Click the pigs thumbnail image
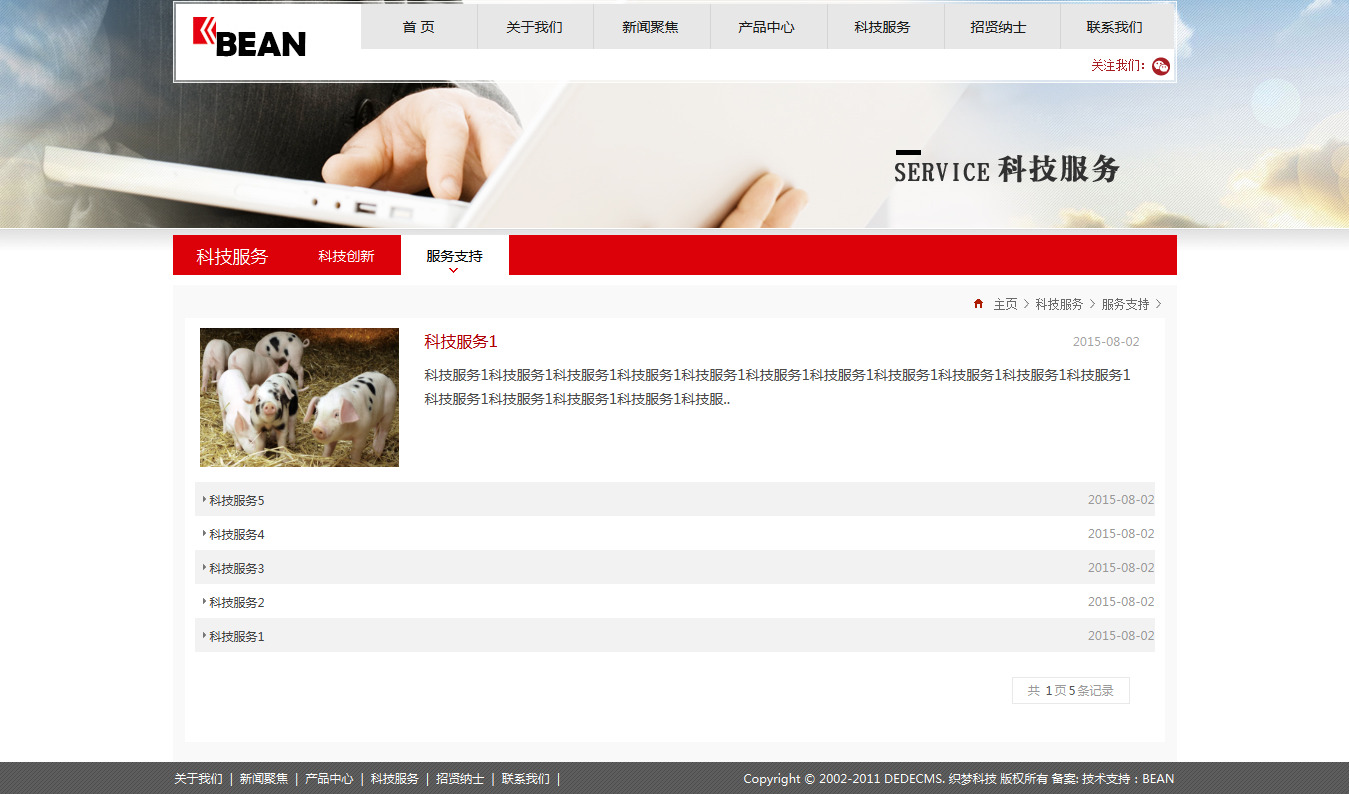 [299, 397]
